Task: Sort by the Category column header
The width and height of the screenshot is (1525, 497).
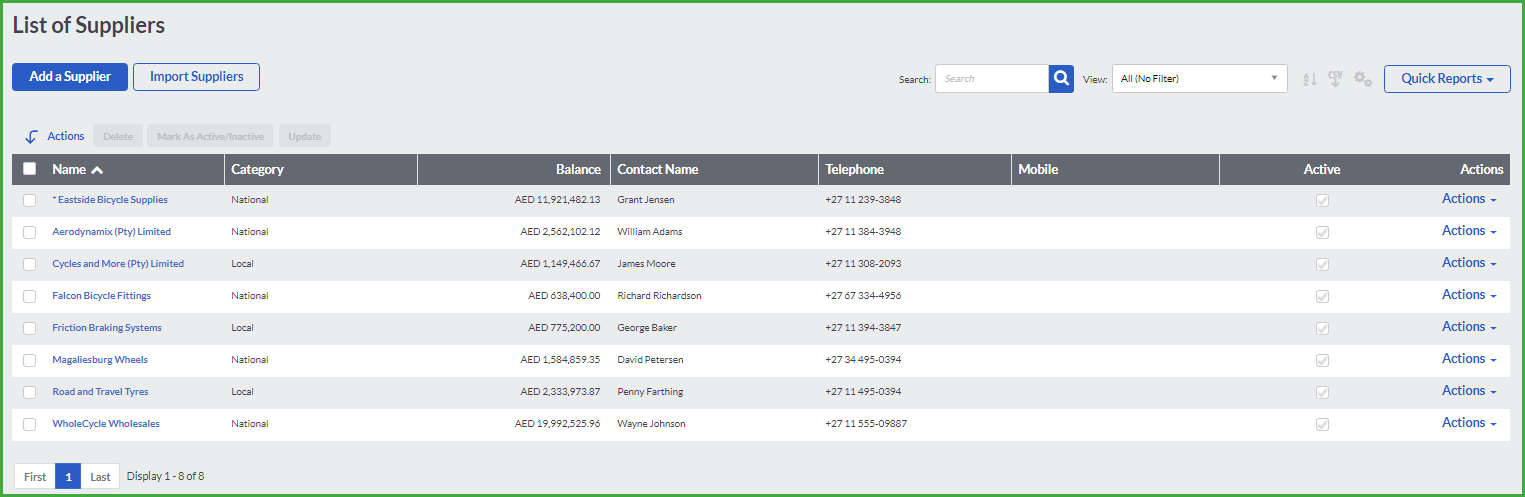Action: (x=257, y=169)
